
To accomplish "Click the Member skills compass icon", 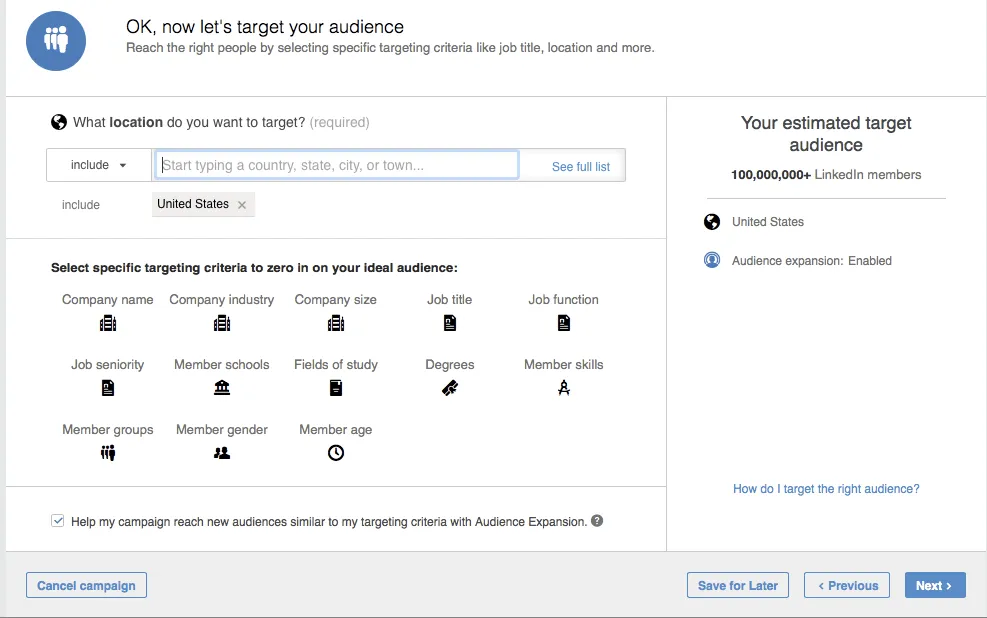I will click(563, 388).
